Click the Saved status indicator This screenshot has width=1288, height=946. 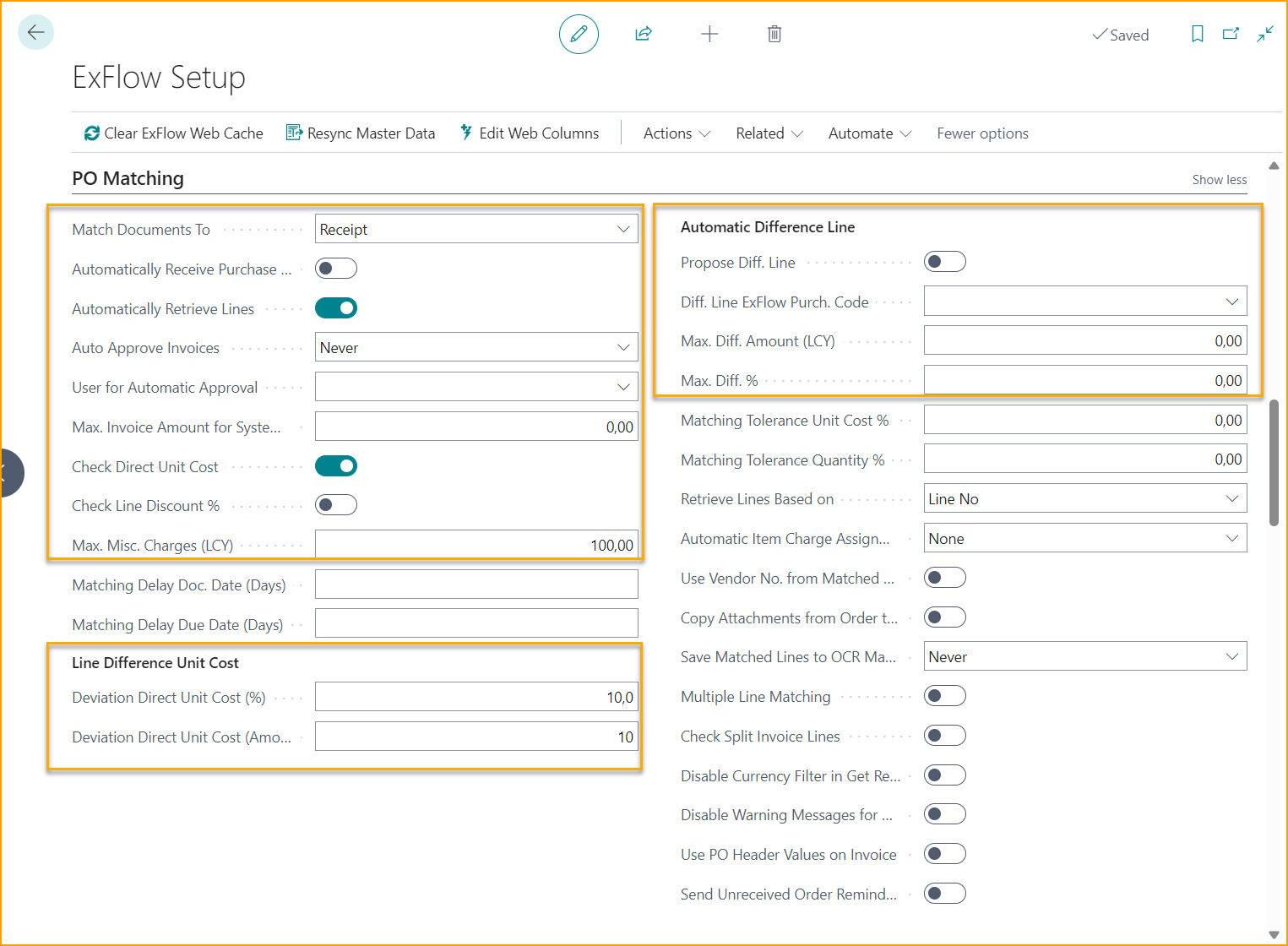point(1120,35)
